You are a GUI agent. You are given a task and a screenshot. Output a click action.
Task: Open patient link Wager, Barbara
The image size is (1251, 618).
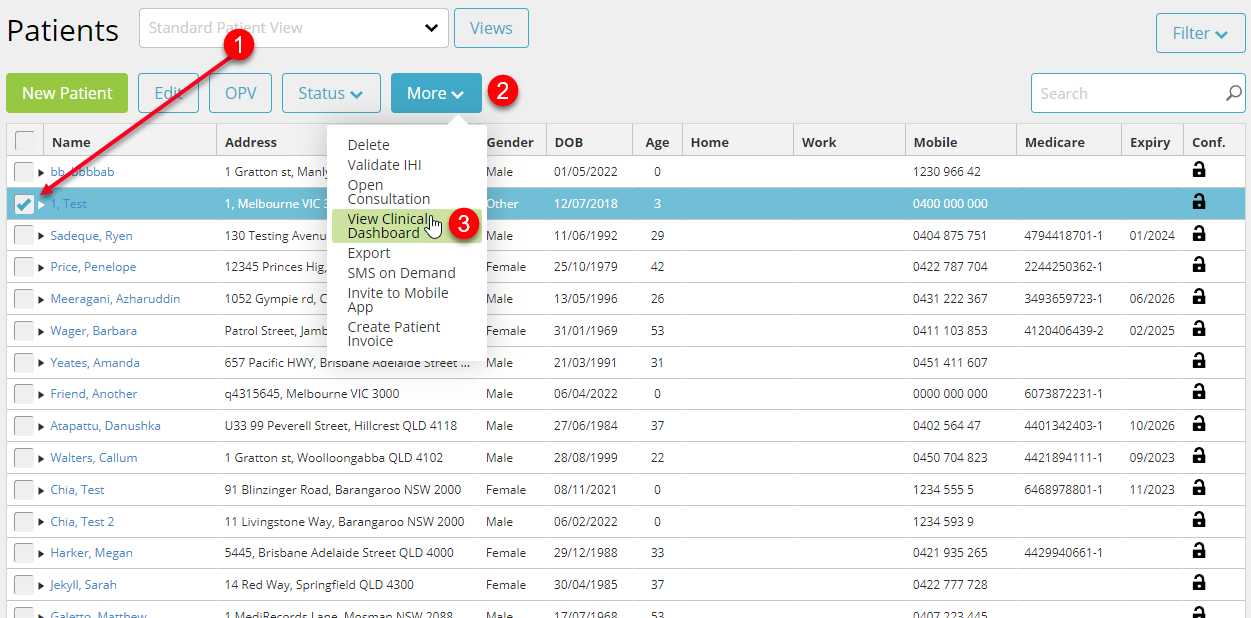94,331
